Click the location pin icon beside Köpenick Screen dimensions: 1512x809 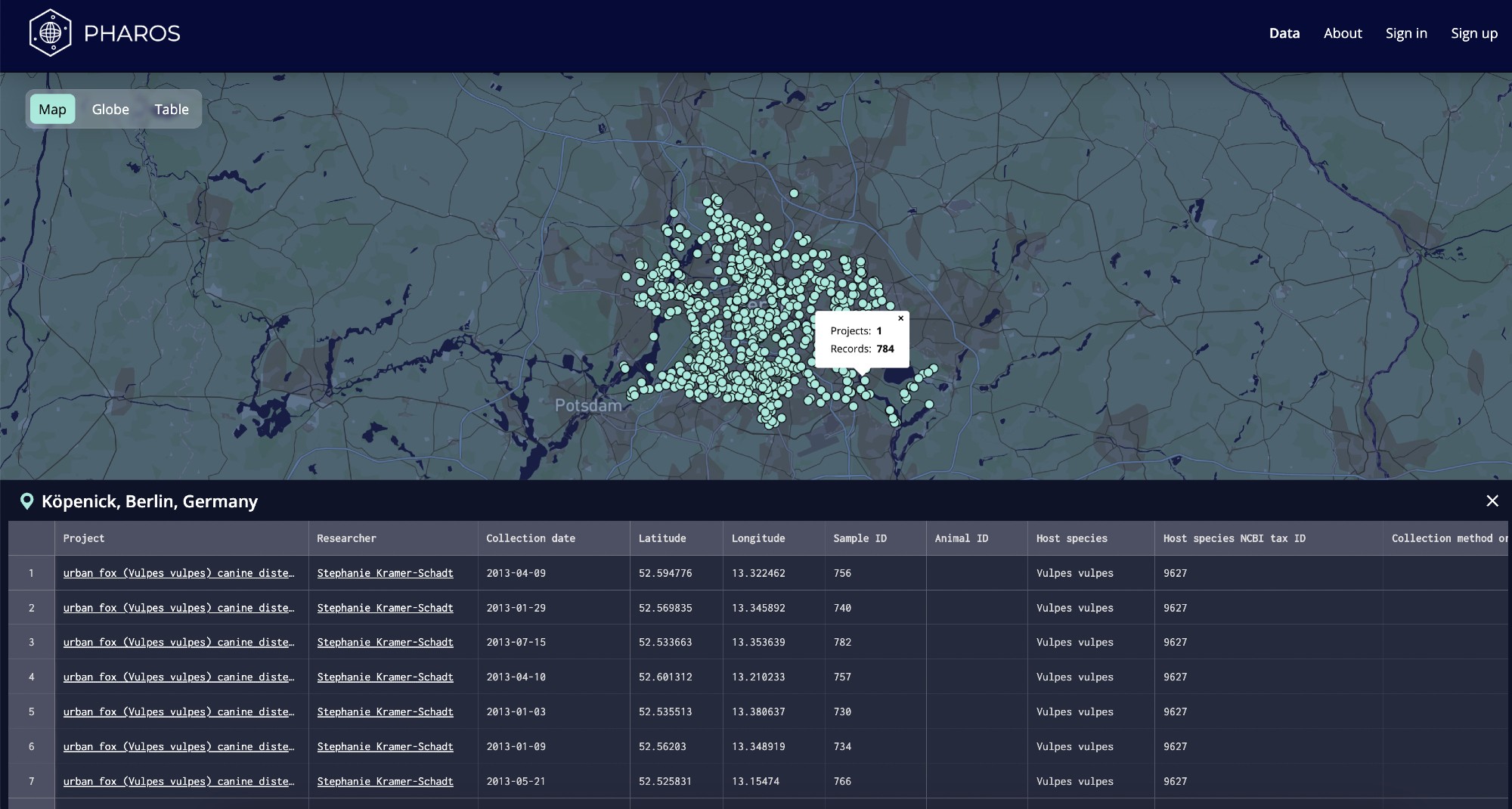26,501
